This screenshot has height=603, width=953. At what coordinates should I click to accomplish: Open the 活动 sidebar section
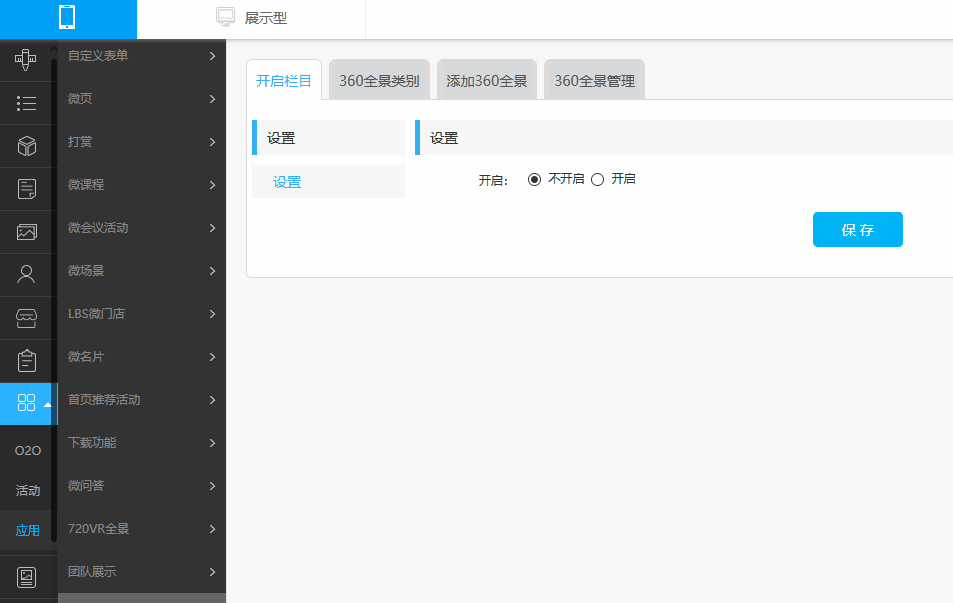[28, 491]
